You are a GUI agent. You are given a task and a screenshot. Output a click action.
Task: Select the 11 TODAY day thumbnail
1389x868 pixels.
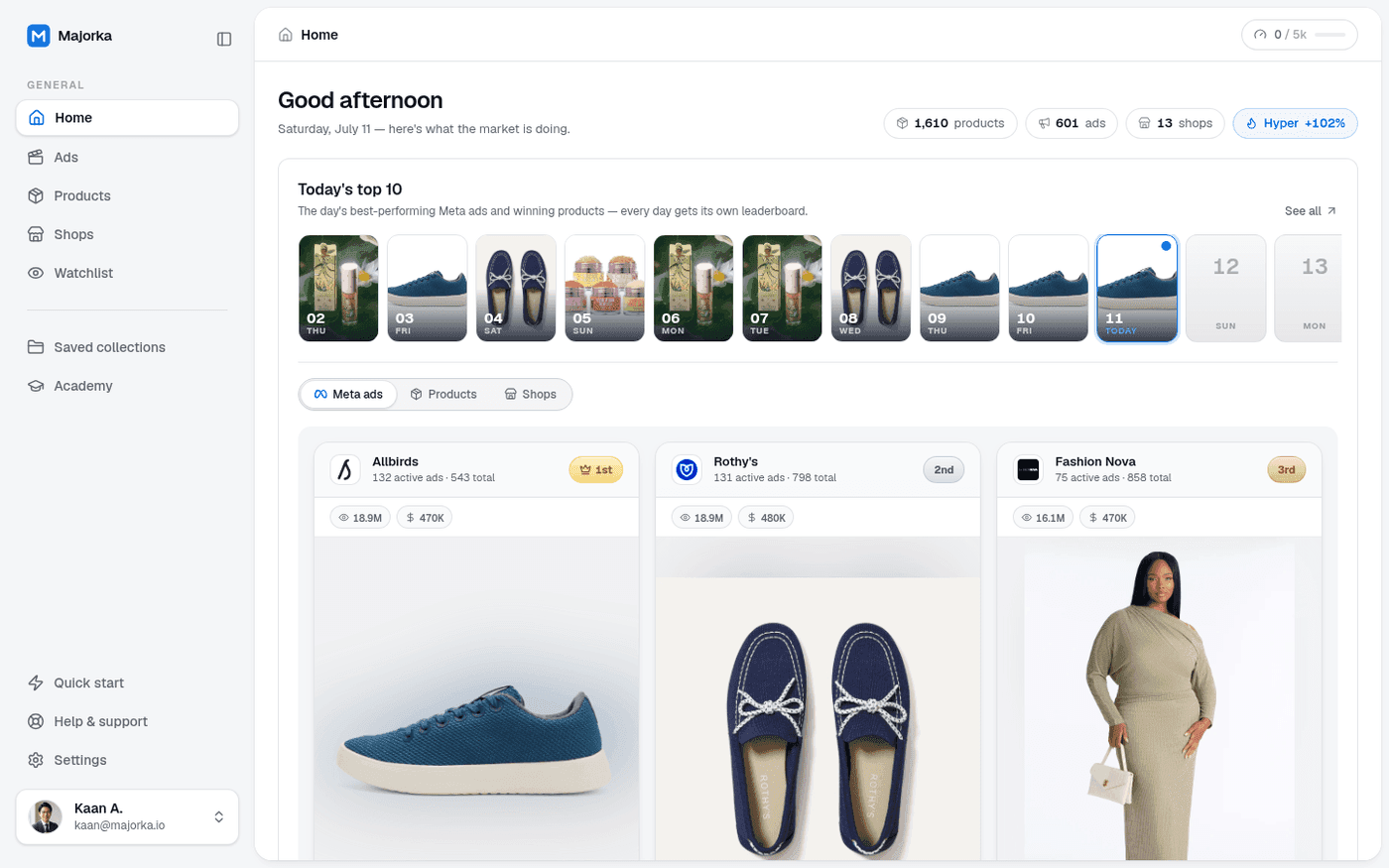pyautogui.click(x=1137, y=288)
